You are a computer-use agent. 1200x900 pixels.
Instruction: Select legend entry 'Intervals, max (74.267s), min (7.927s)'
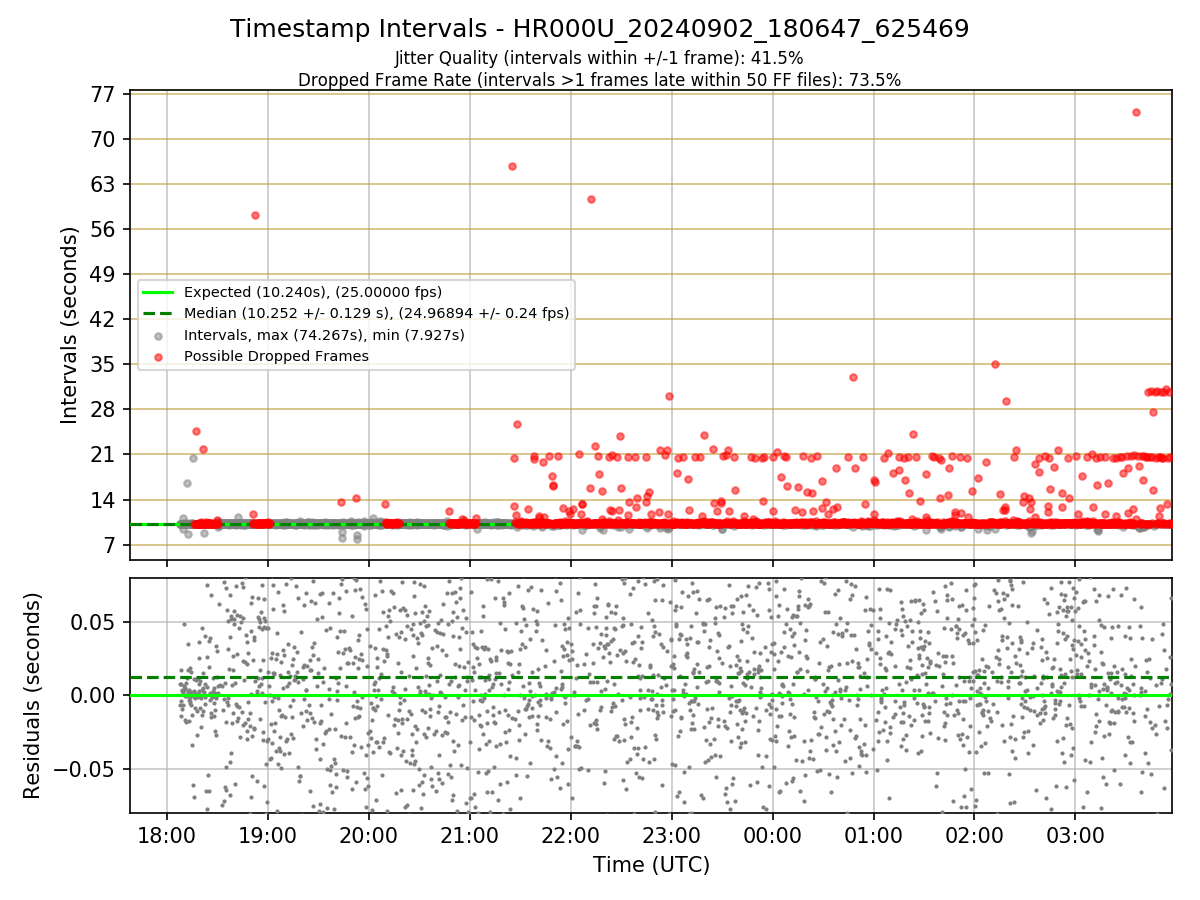[x=324, y=335]
